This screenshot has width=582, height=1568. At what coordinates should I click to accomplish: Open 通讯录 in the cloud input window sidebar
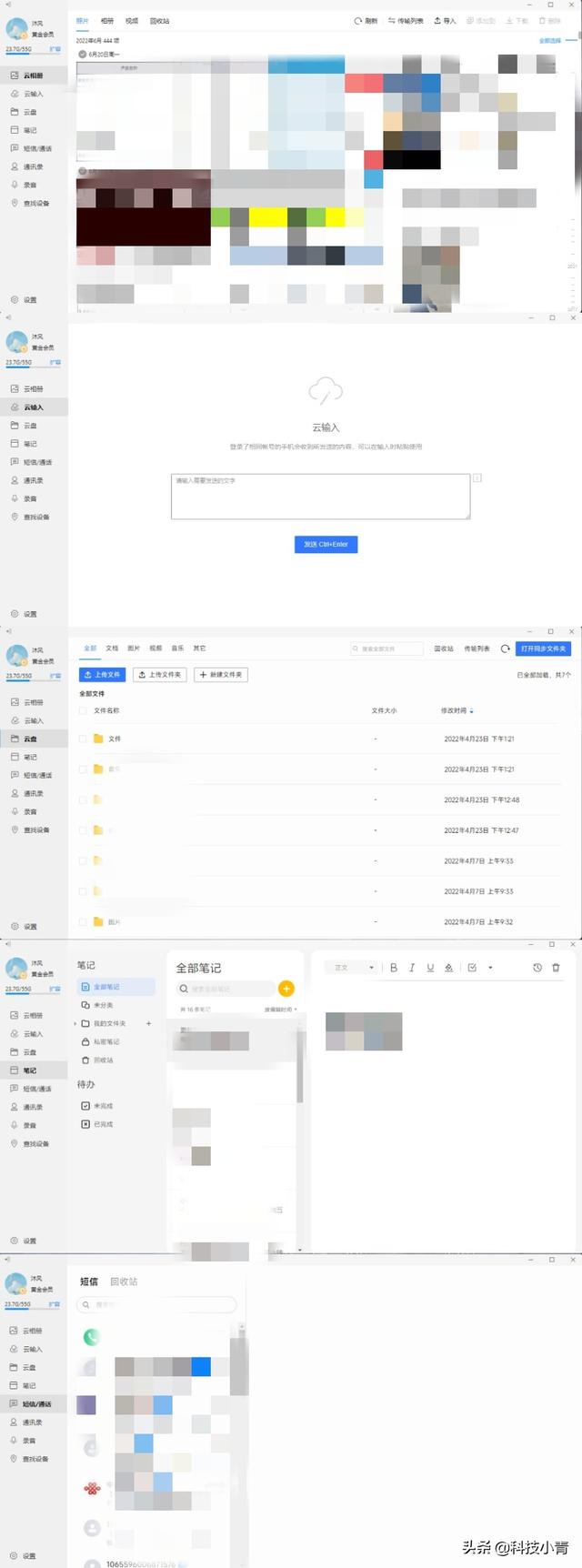click(x=33, y=480)
